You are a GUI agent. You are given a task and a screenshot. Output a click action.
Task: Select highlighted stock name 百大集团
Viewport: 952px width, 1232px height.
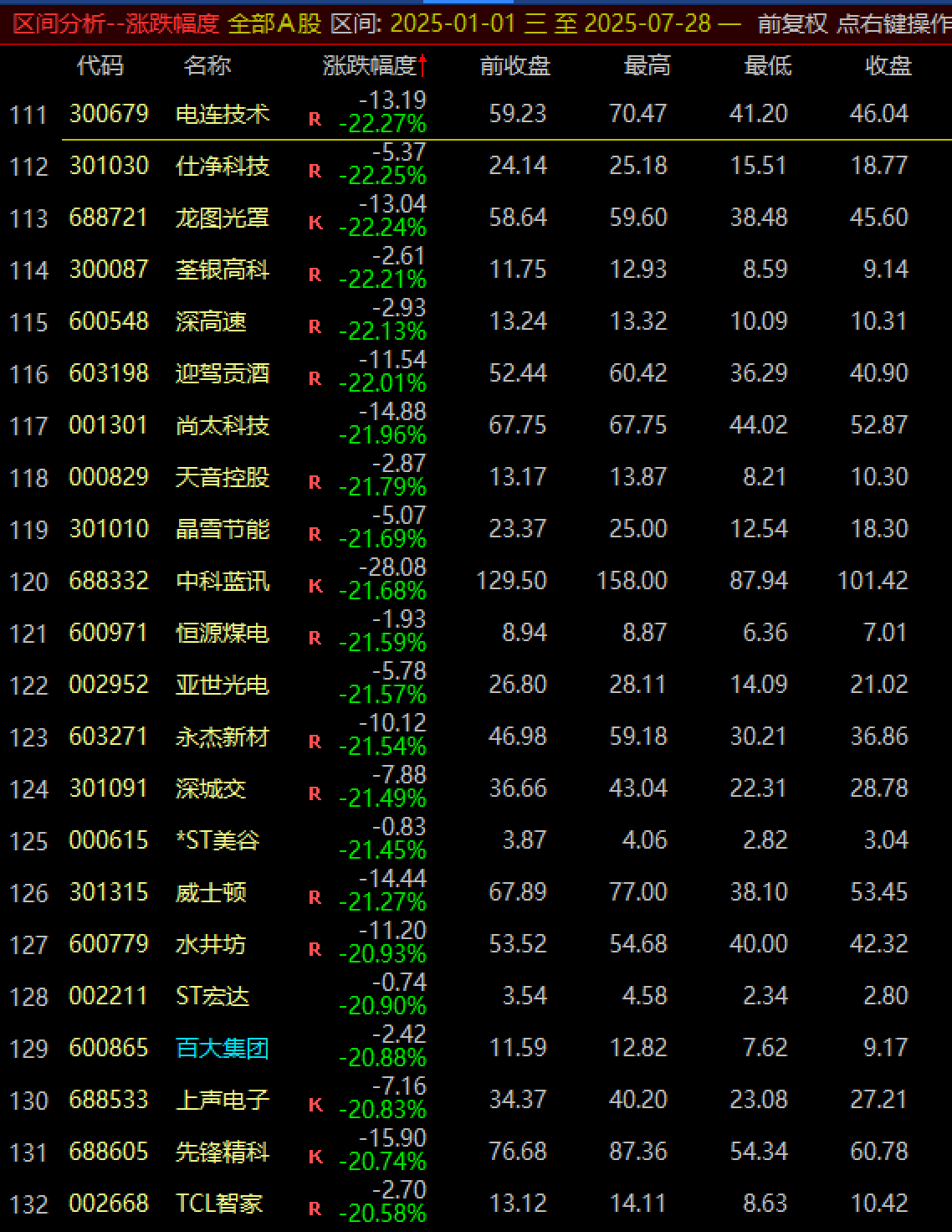223,1047
